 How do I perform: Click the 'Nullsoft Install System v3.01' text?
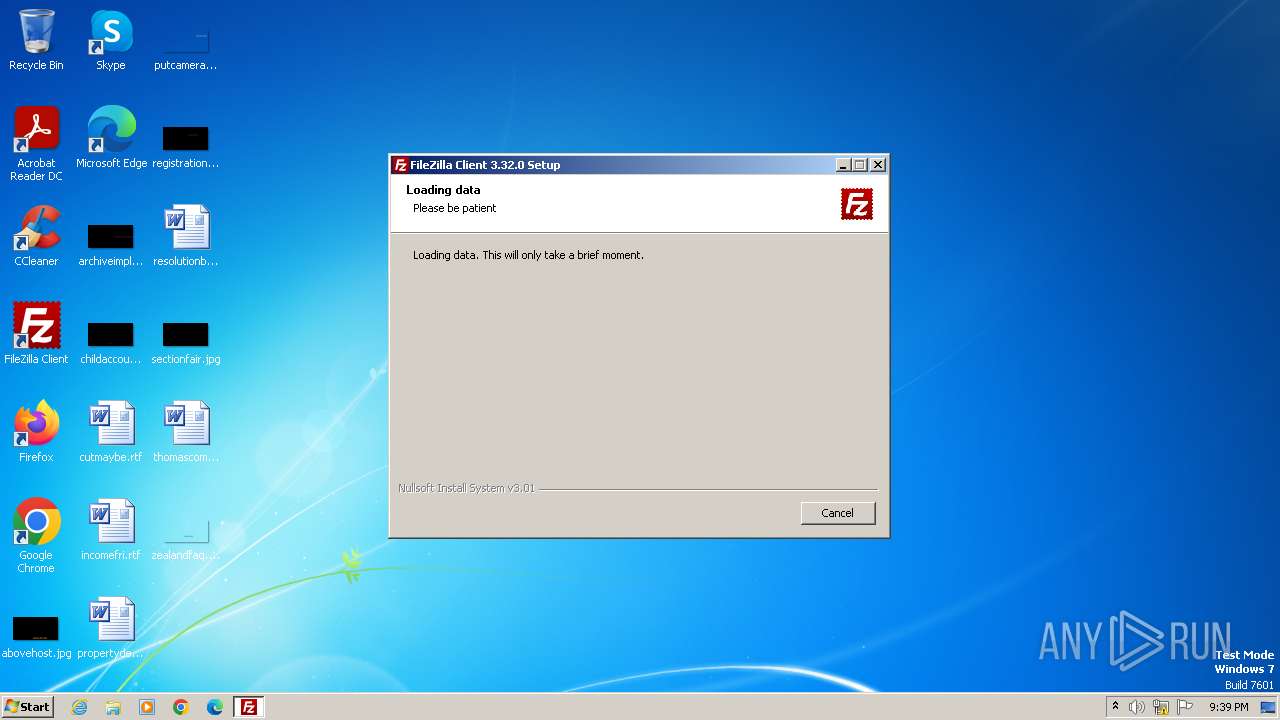pyautogui.click(x=466, y=488)
